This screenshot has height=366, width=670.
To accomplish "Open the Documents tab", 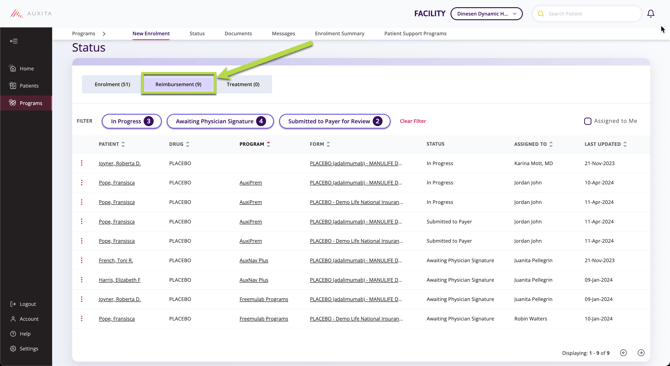I will 238,34.
